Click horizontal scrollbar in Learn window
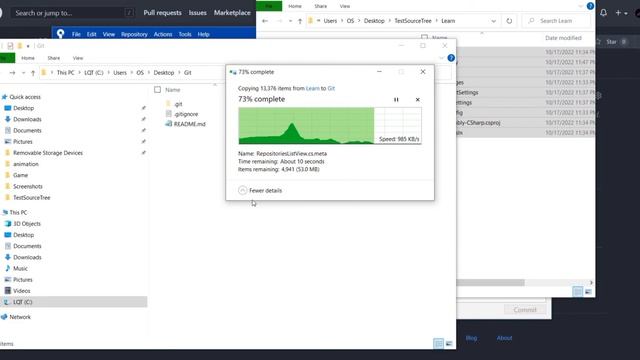Viewport: 640px width, 360px height. pyautogui.click(x=491, y=282)
